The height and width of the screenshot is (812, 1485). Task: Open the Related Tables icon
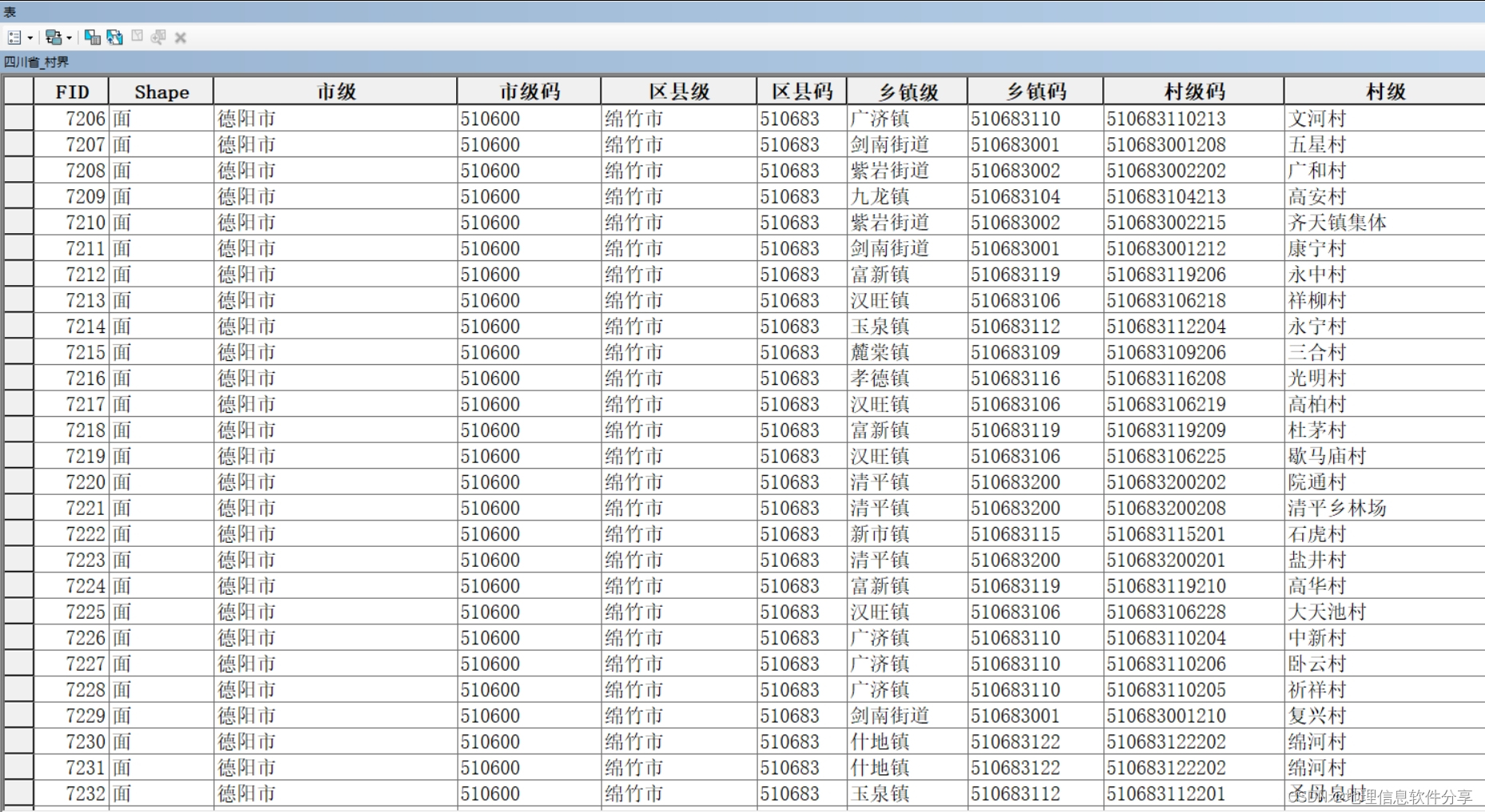[54, 38]
